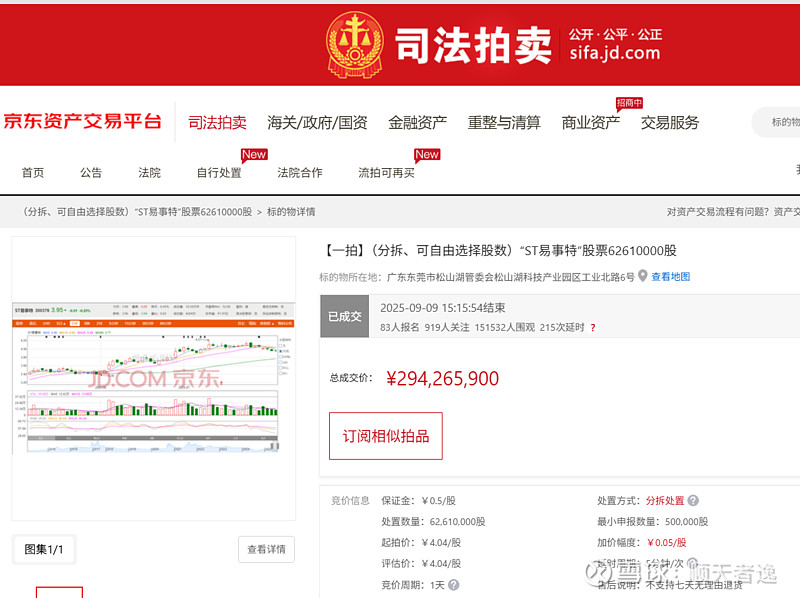This screenshot has height=598, width=800.
Task: Open the 海关/政府/国资 tab
Action: pos(317,123)
